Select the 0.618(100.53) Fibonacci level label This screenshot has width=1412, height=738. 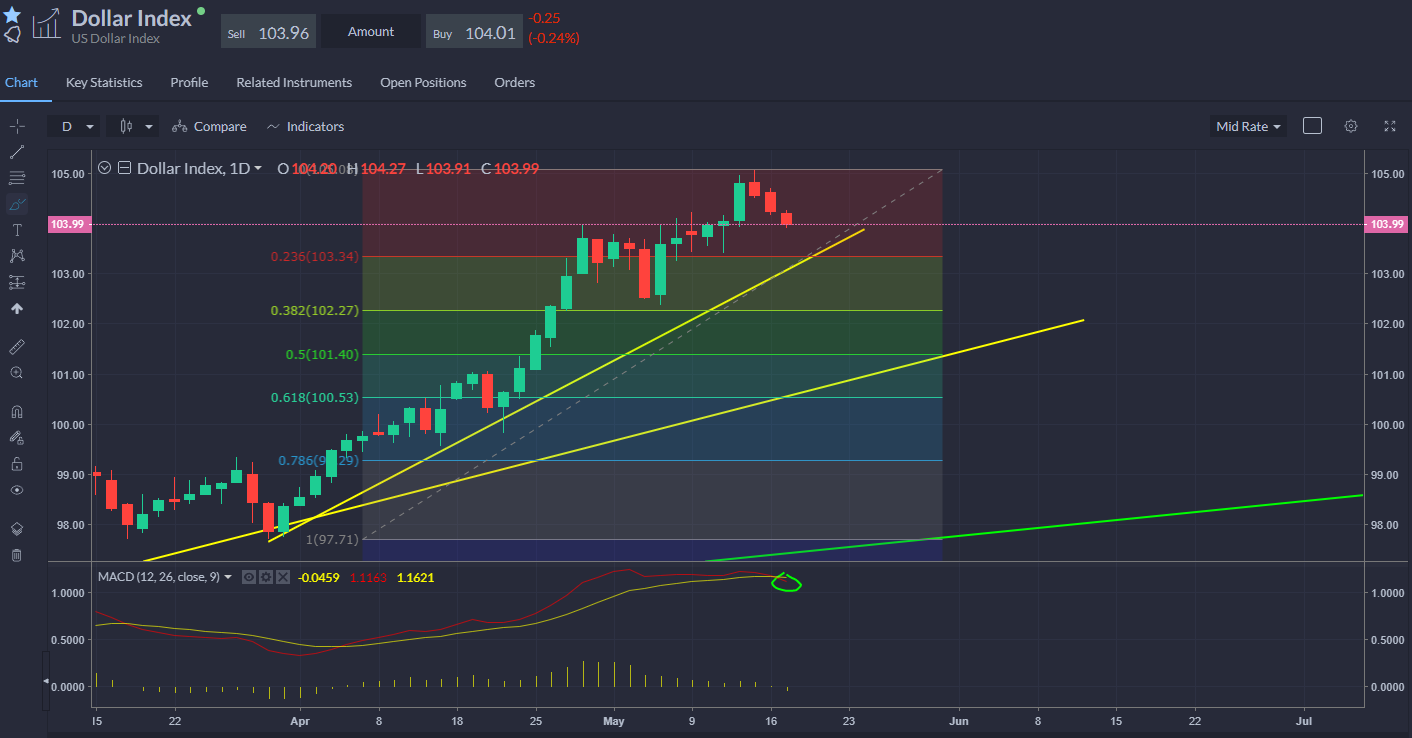pyautogui.click(x=314, y=398)
